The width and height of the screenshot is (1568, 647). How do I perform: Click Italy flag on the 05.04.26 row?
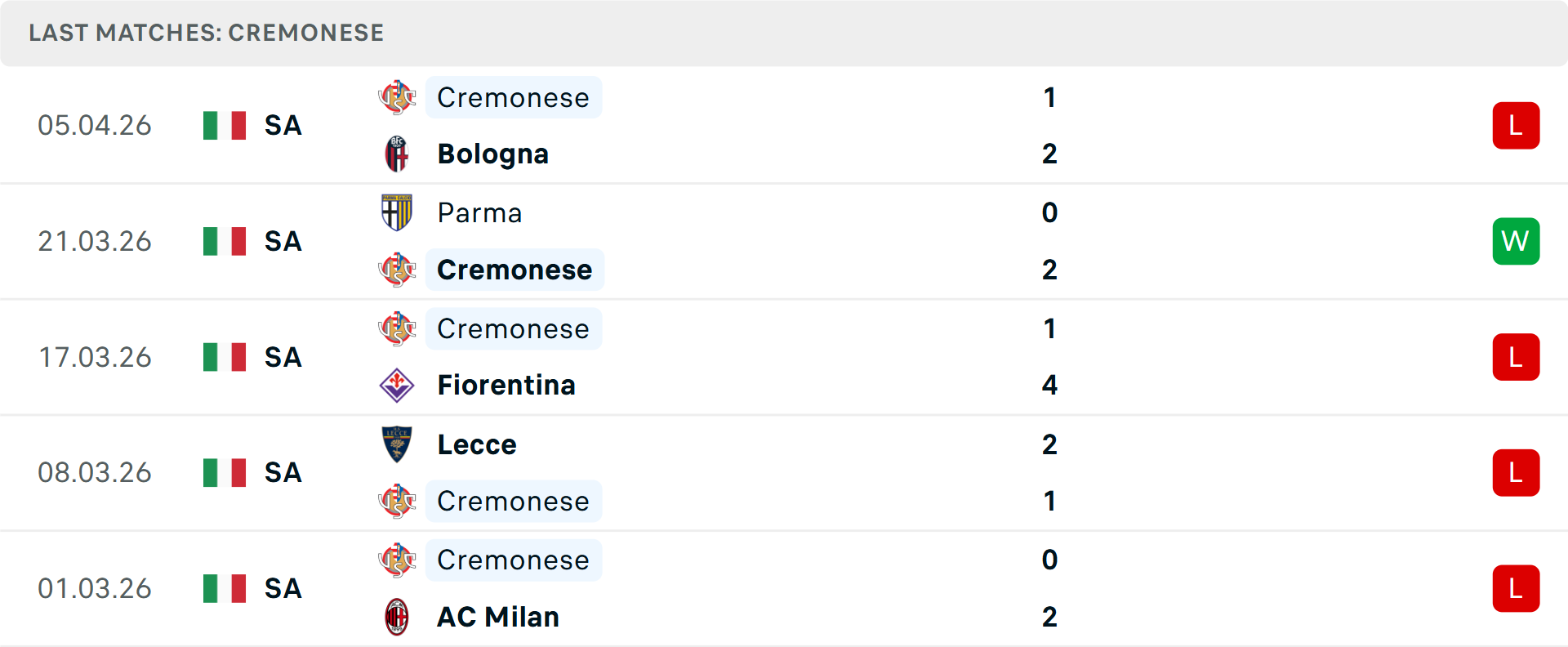pyautogui.click(x=225, y=126)
